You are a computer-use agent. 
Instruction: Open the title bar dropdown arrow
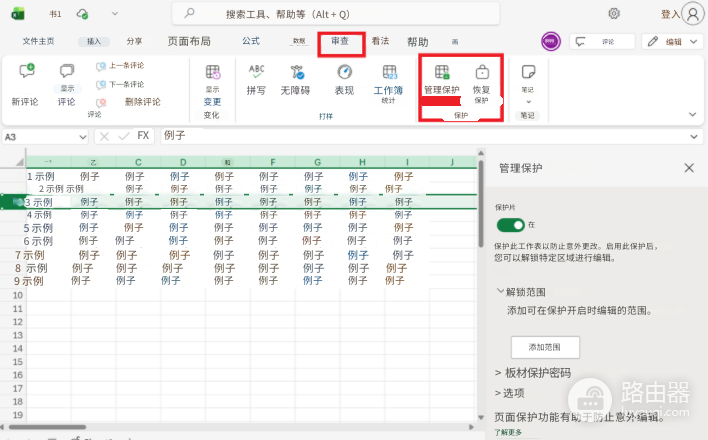(x=115, y=14)
